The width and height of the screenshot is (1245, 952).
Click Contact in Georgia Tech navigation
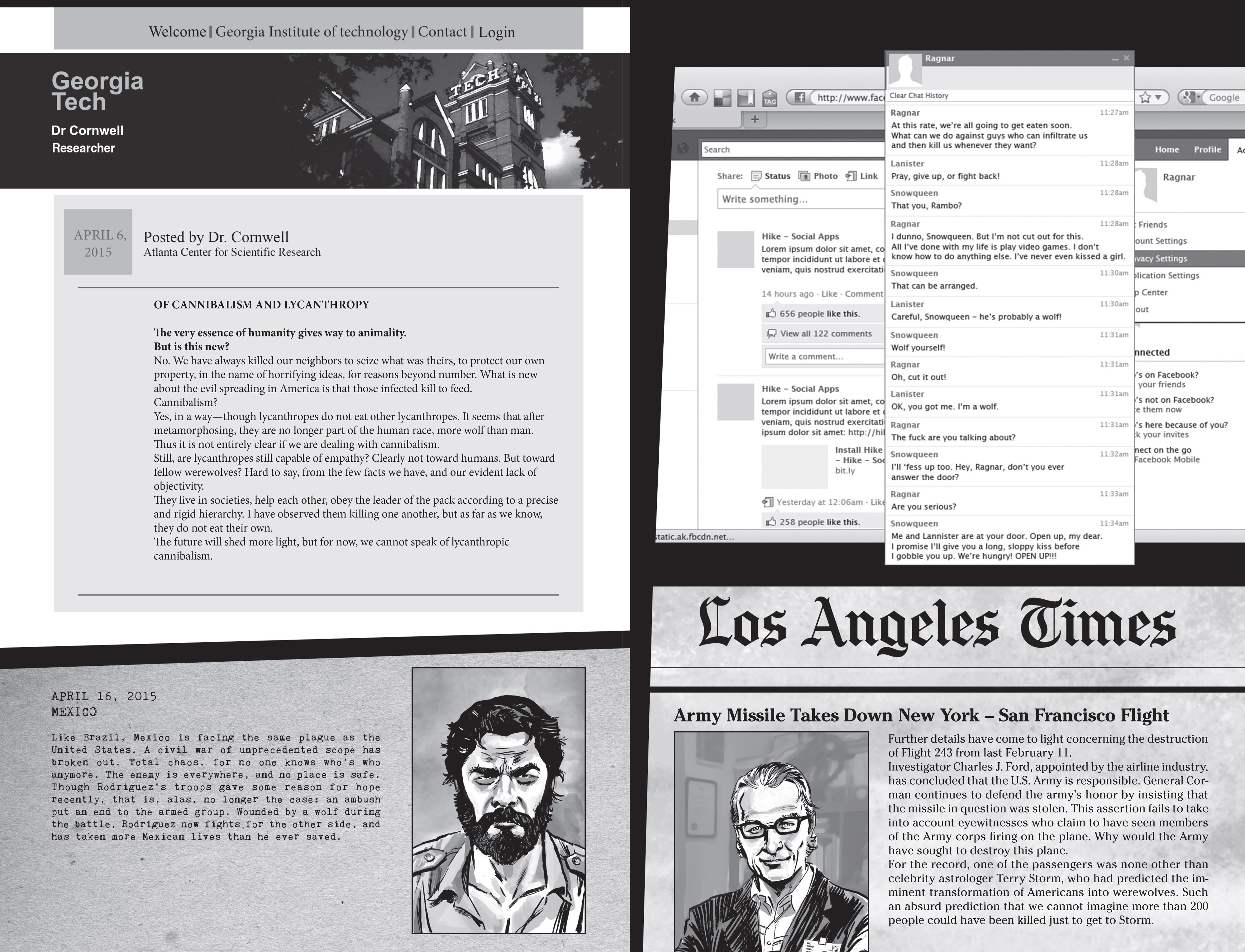point(443,32)
